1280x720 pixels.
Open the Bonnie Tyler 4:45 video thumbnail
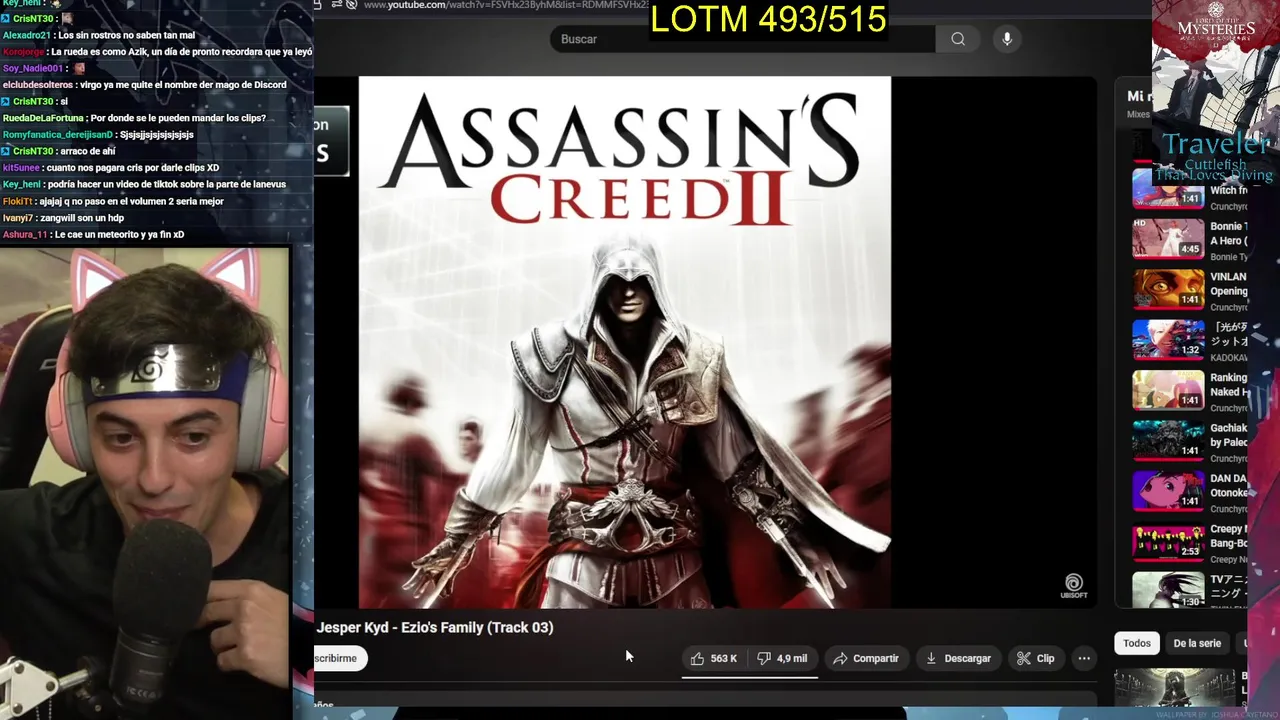pyautogui.click(x=1168, y=239)
